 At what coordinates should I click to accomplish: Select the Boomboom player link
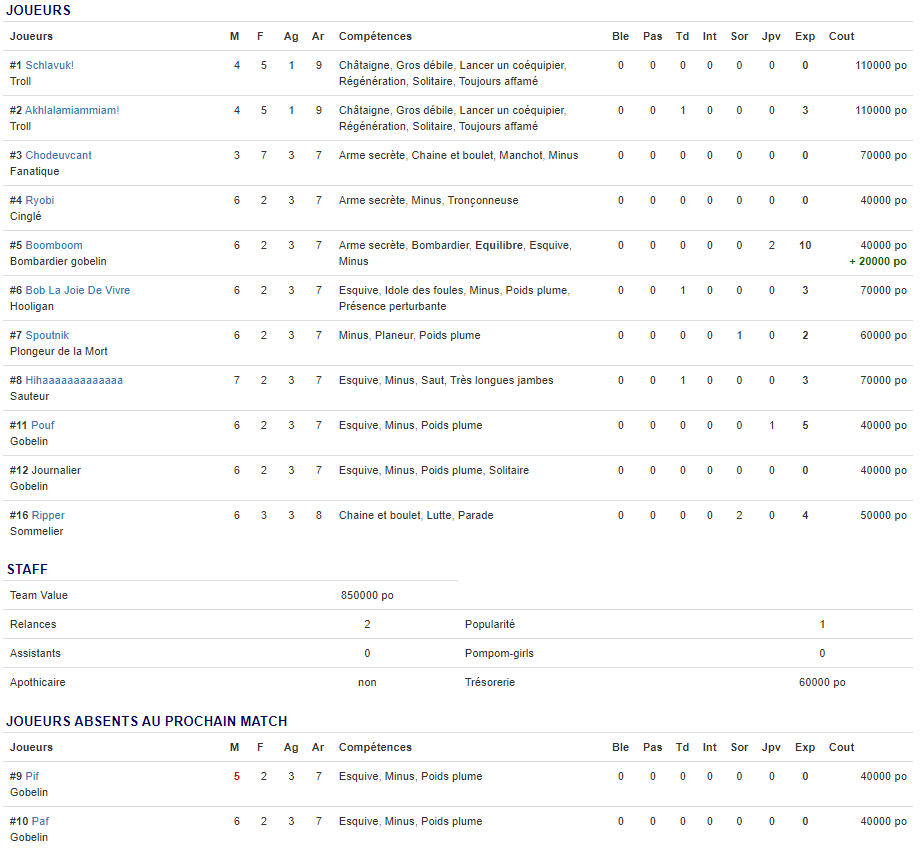[53, 245]
